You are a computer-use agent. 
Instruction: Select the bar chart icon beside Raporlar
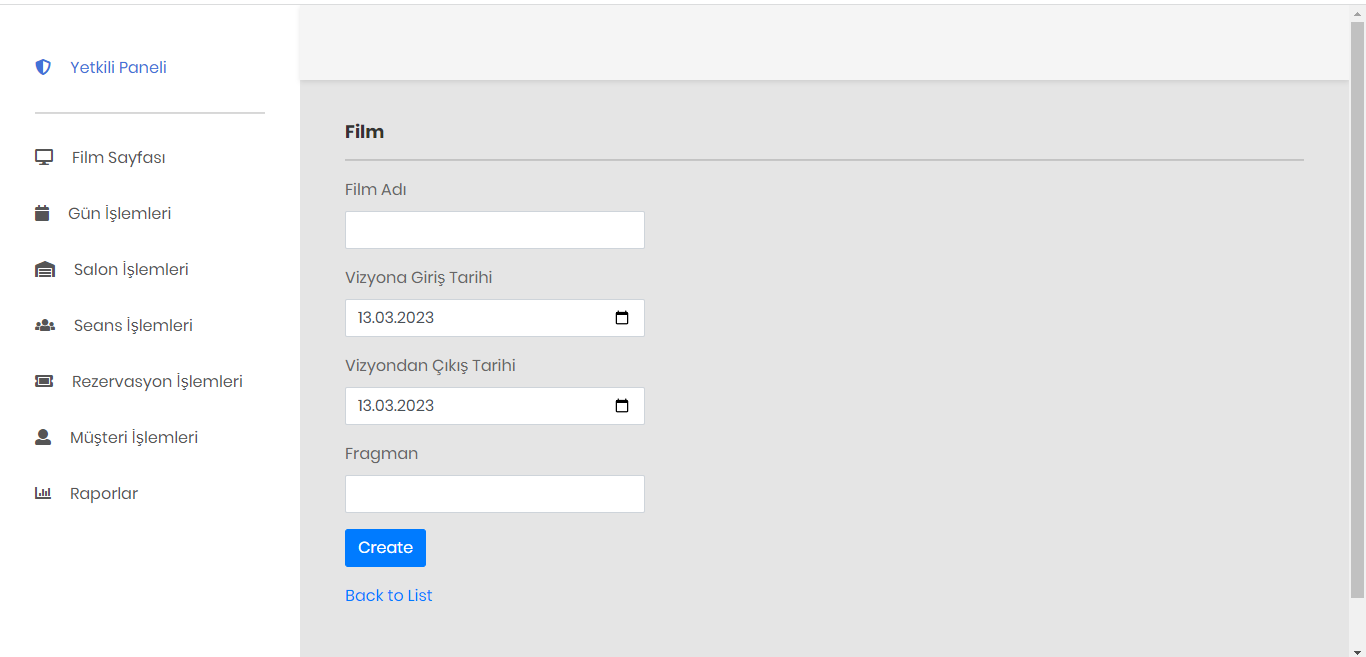point(42,492)
